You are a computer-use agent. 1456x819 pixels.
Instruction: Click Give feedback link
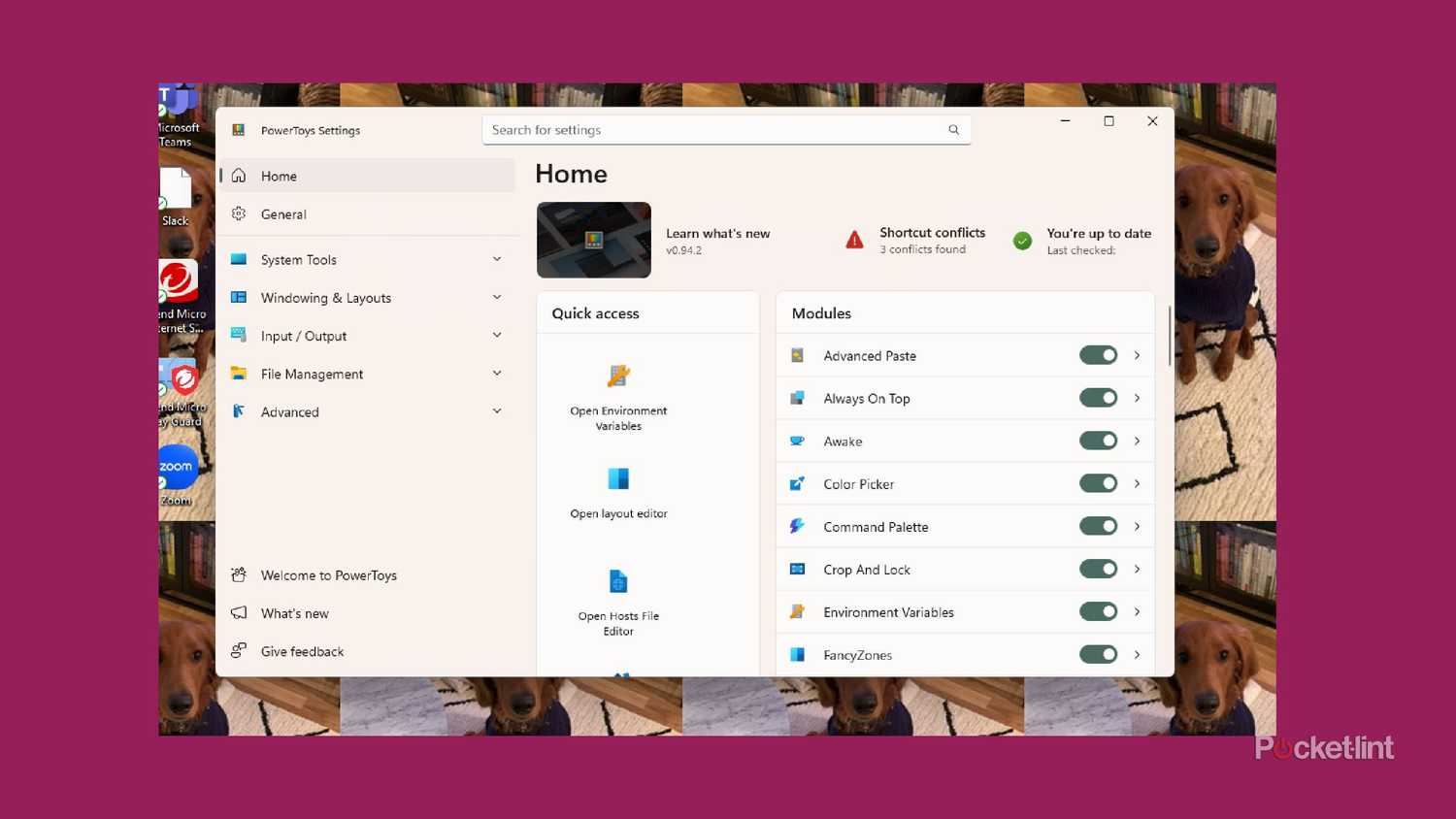[302, 651]
